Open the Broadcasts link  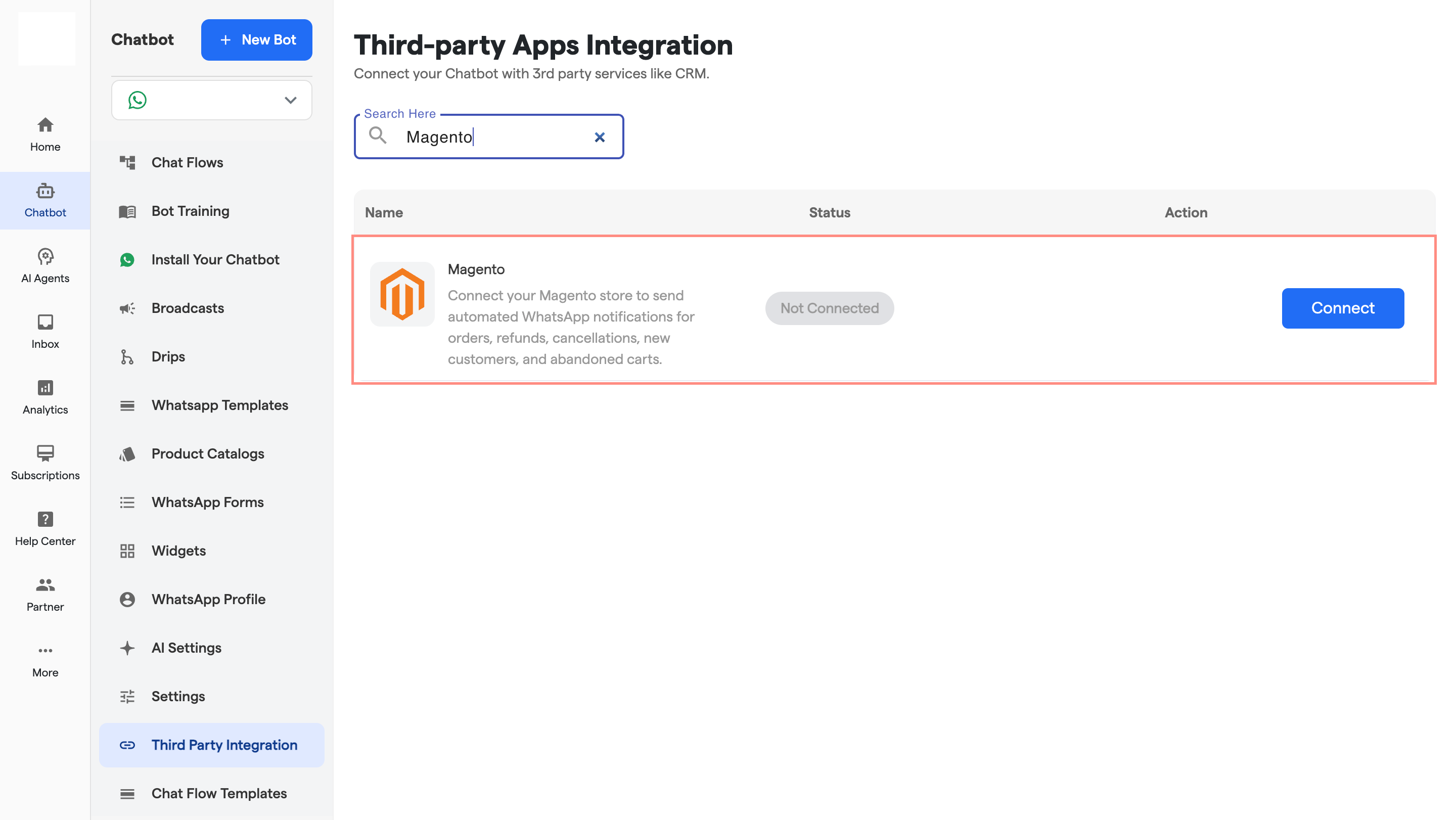click(x=188, y=308)
